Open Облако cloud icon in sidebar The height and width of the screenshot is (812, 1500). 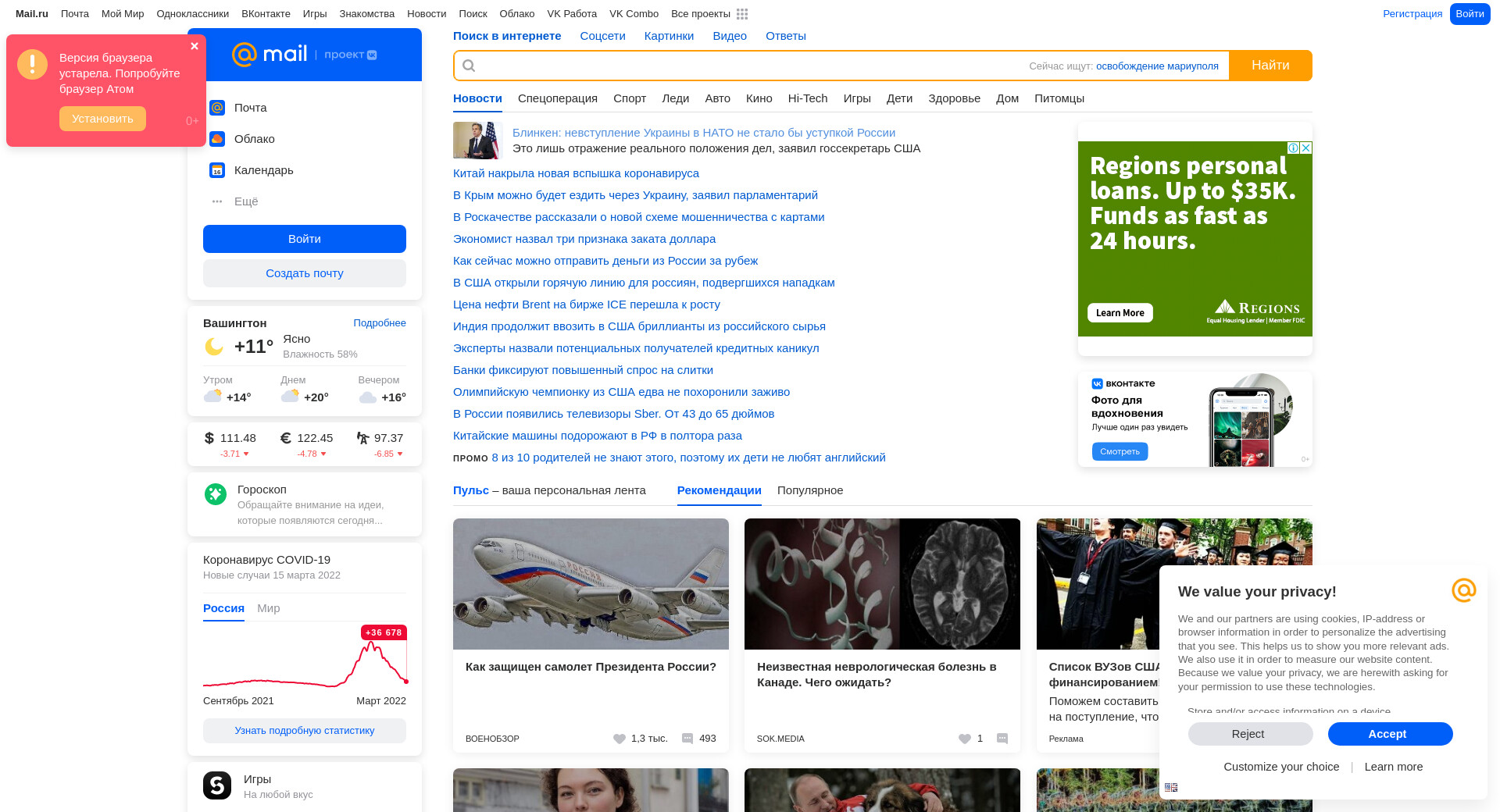click(217, 139)
